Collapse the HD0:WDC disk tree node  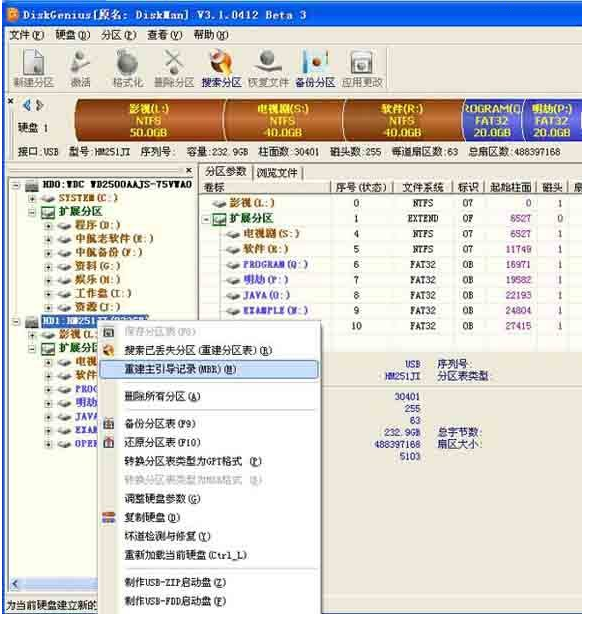pos(16,185)
